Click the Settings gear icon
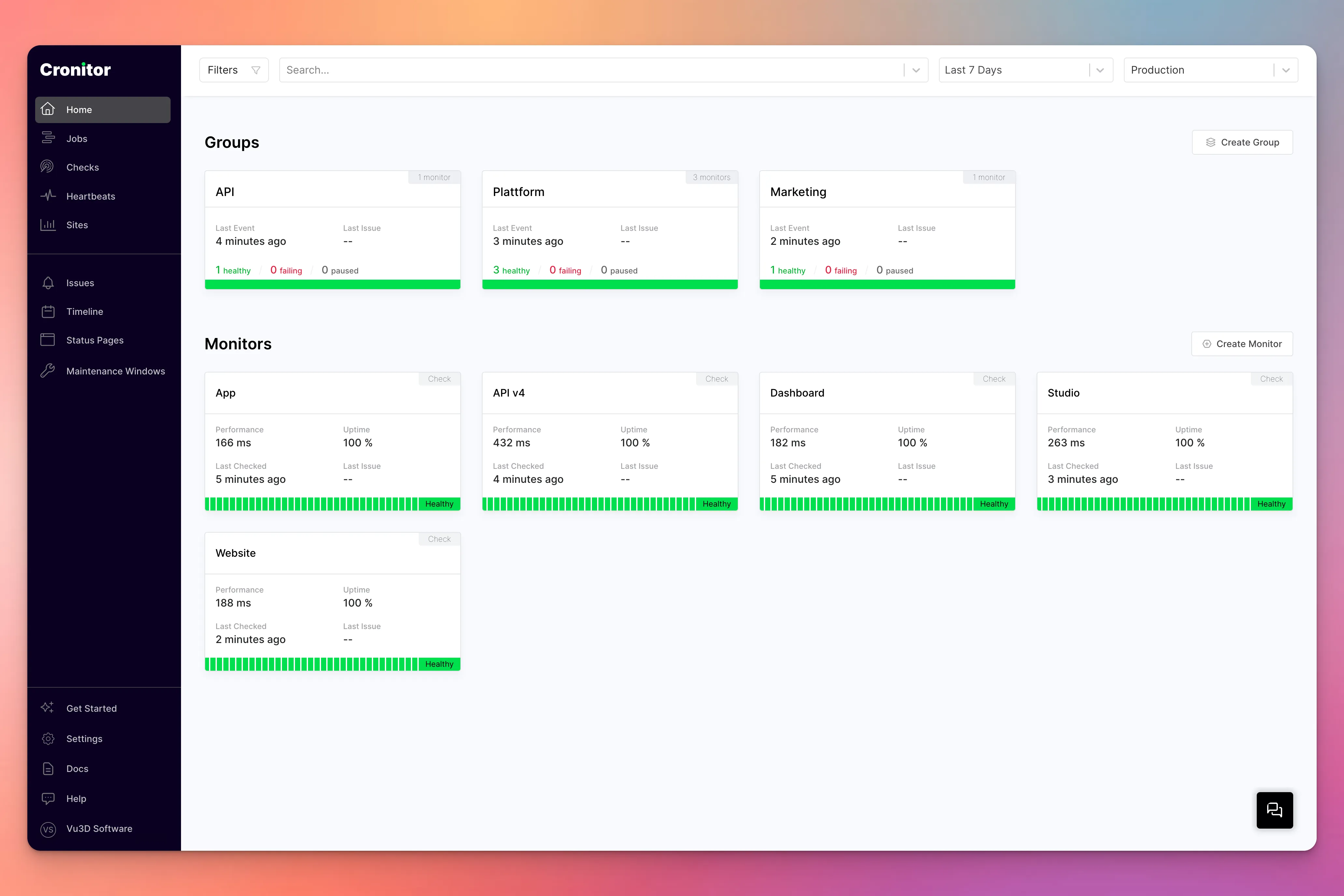The height and width of the screenshot is (896, 1344). point(48,738)
